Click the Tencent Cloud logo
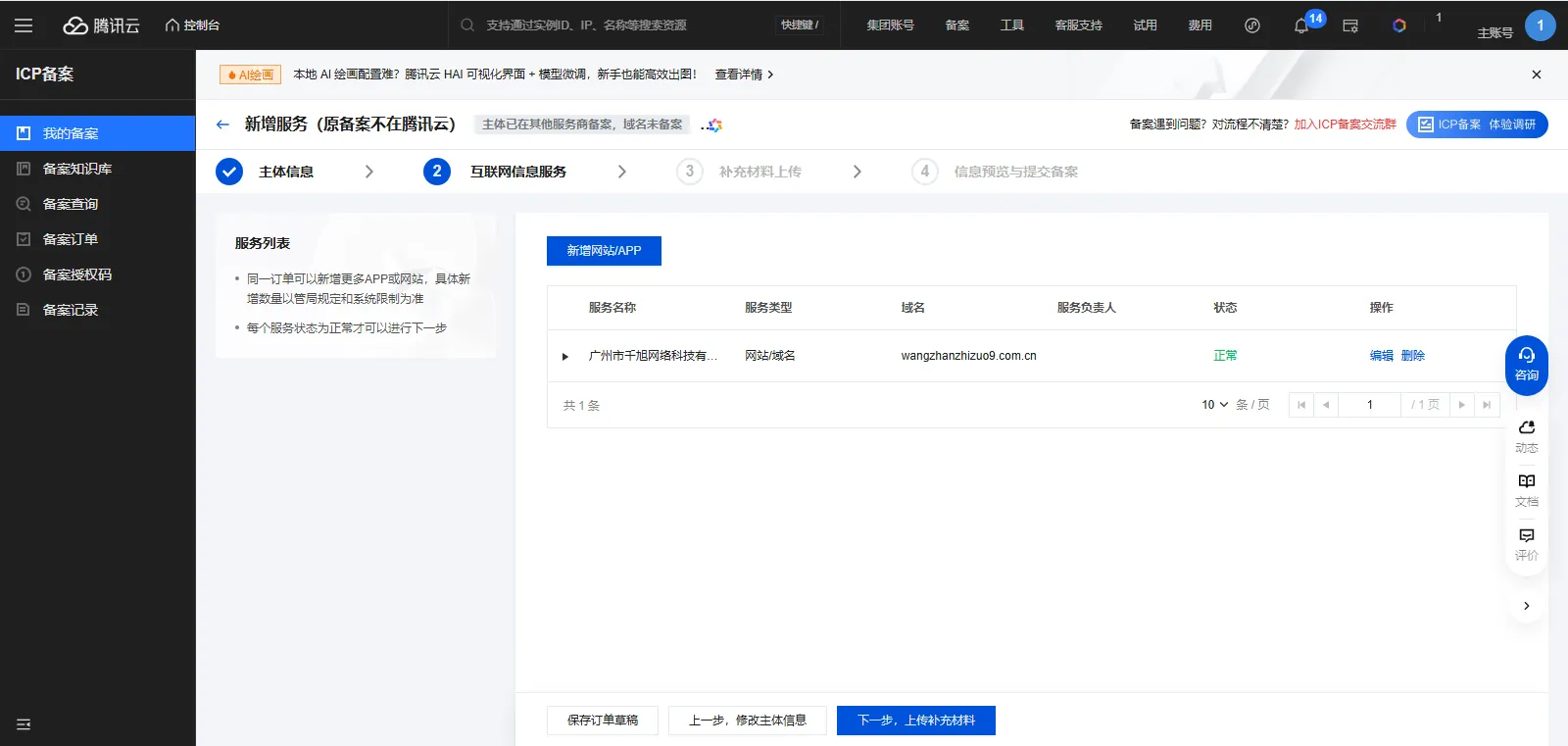The width and height of the screenshot is (1568, 746). [102, 25]
